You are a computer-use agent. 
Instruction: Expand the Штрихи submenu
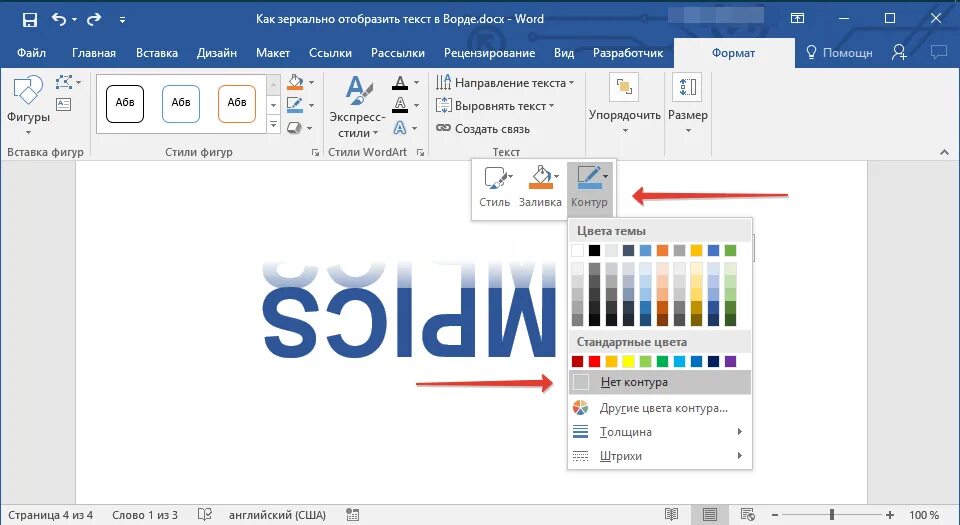point(660,456)
